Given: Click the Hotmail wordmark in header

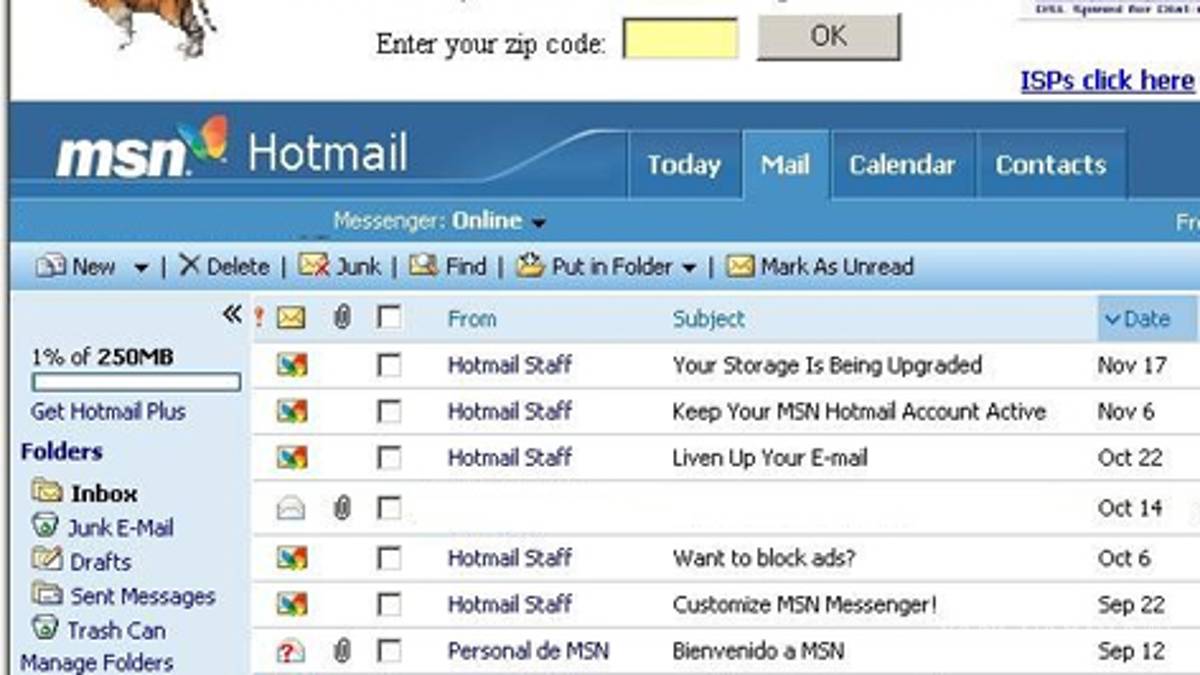Looking at the screenshot, I should [x=328, y=153].
